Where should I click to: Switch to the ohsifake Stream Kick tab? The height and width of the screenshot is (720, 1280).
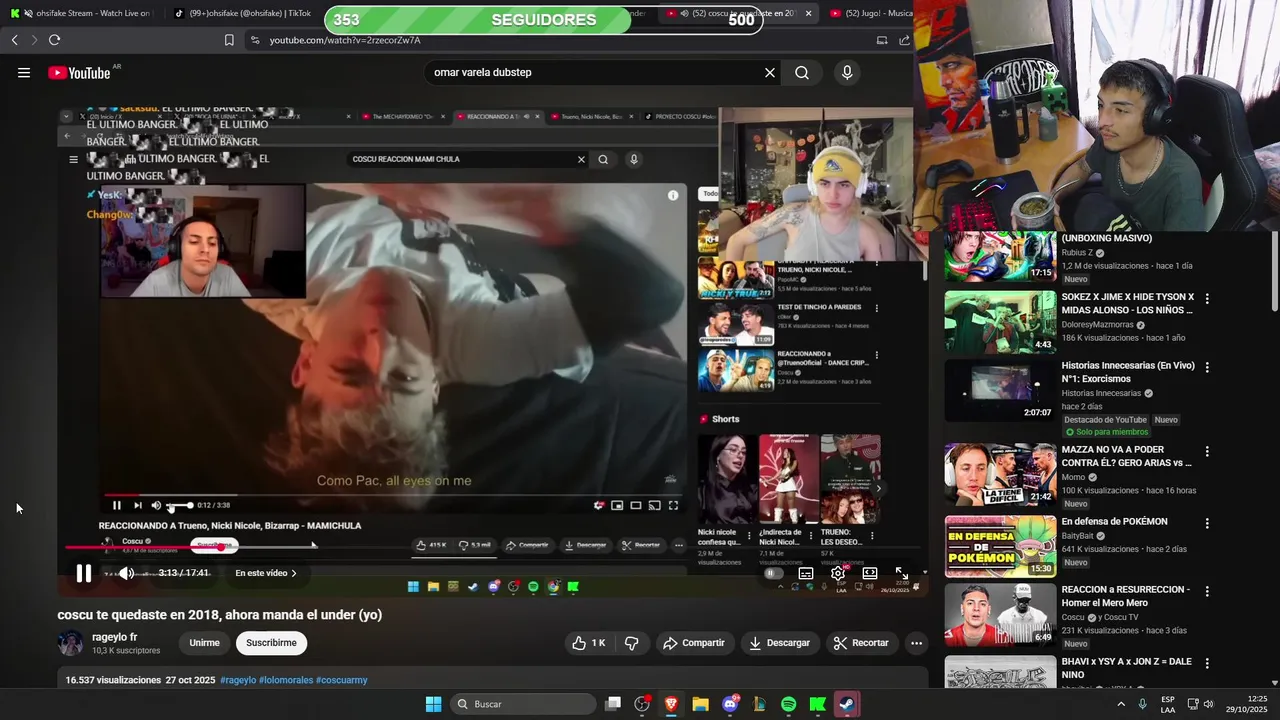coord(82,13)
